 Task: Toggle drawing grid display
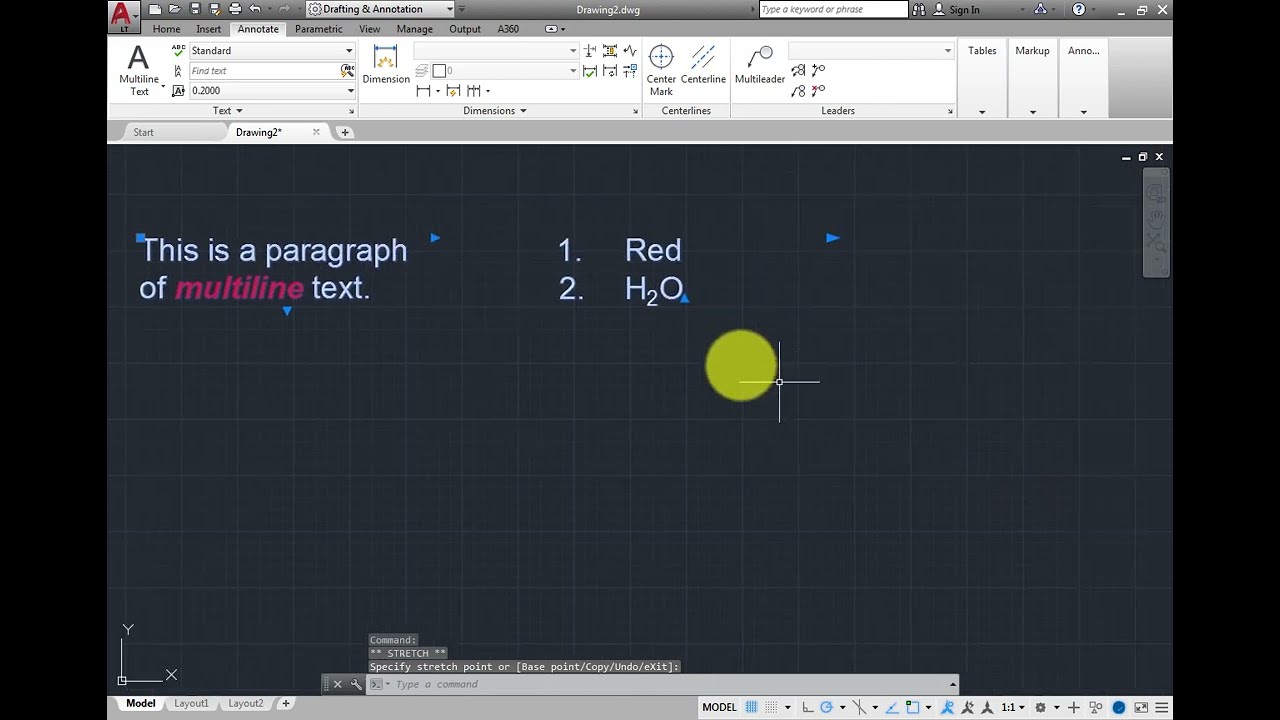752,707
